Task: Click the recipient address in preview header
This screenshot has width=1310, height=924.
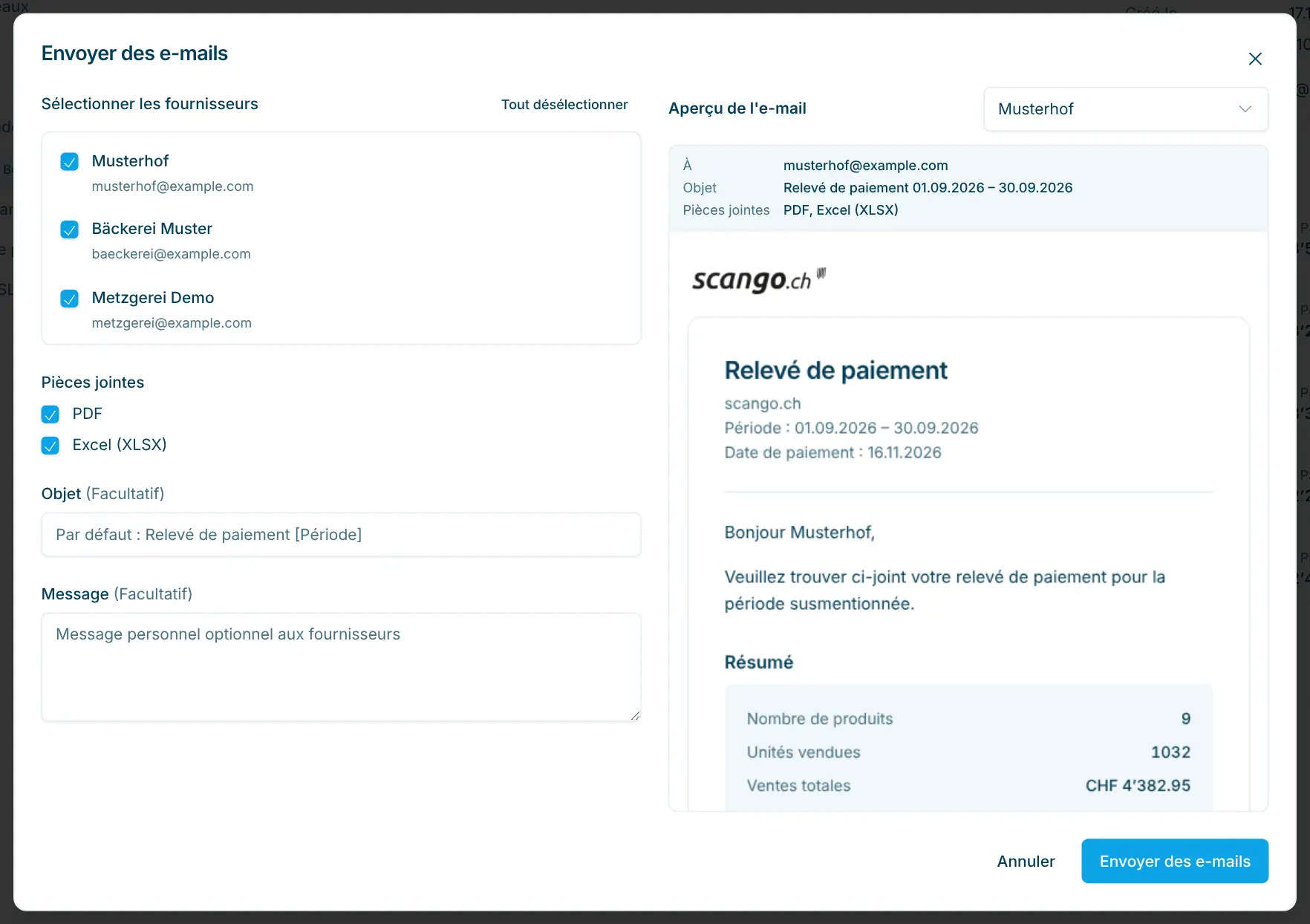Action: point(865,166)
